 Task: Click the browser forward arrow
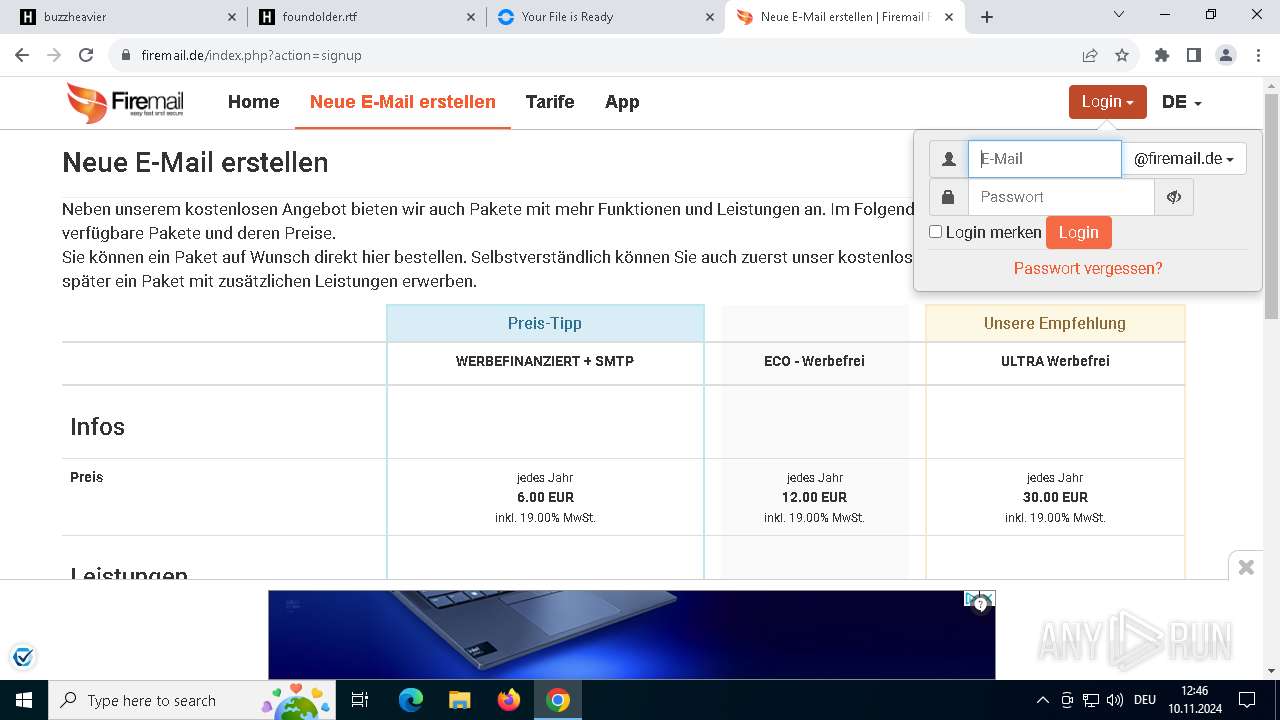55,55
